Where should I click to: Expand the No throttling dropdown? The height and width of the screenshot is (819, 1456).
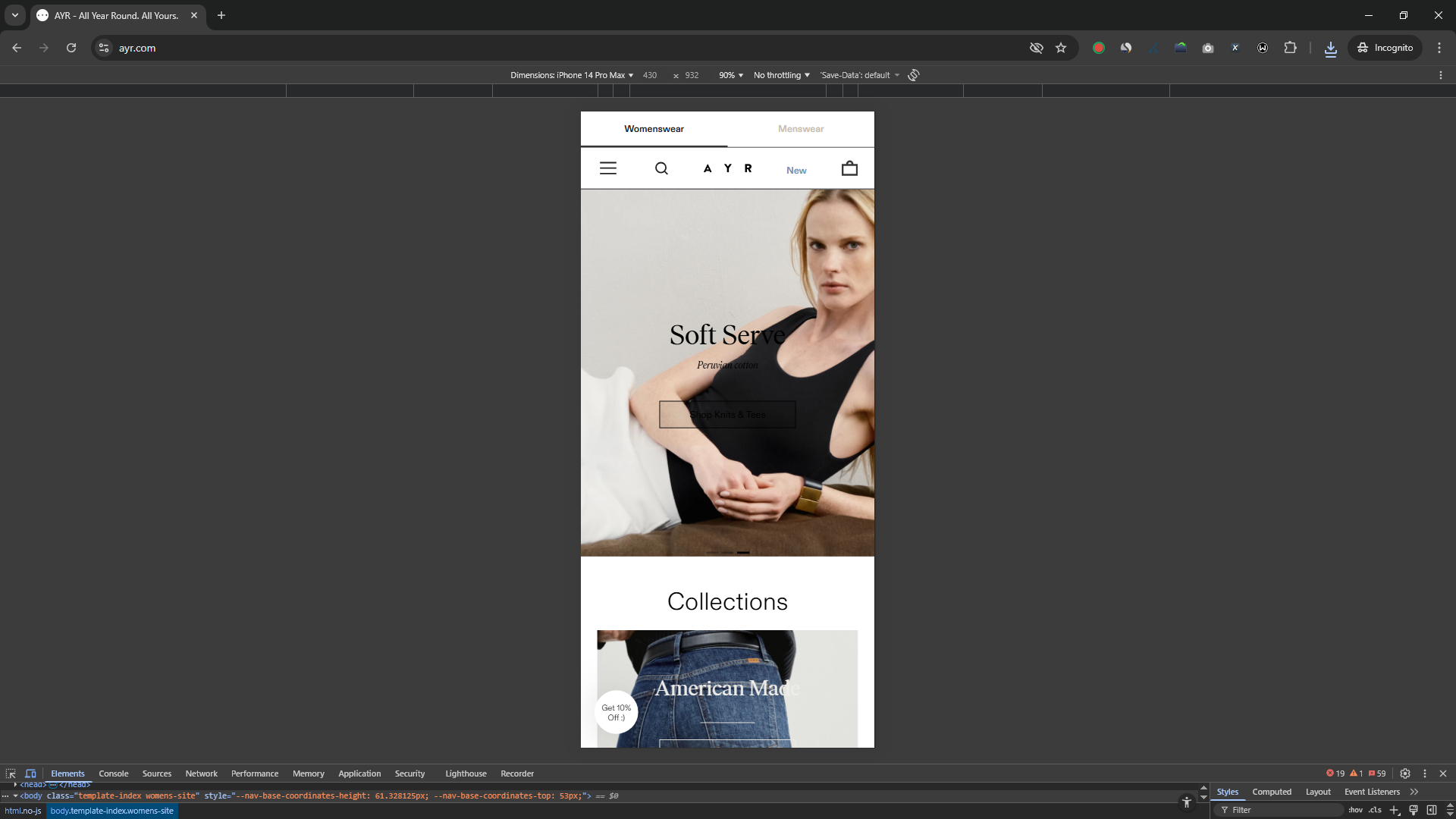(x=781, y=75)
